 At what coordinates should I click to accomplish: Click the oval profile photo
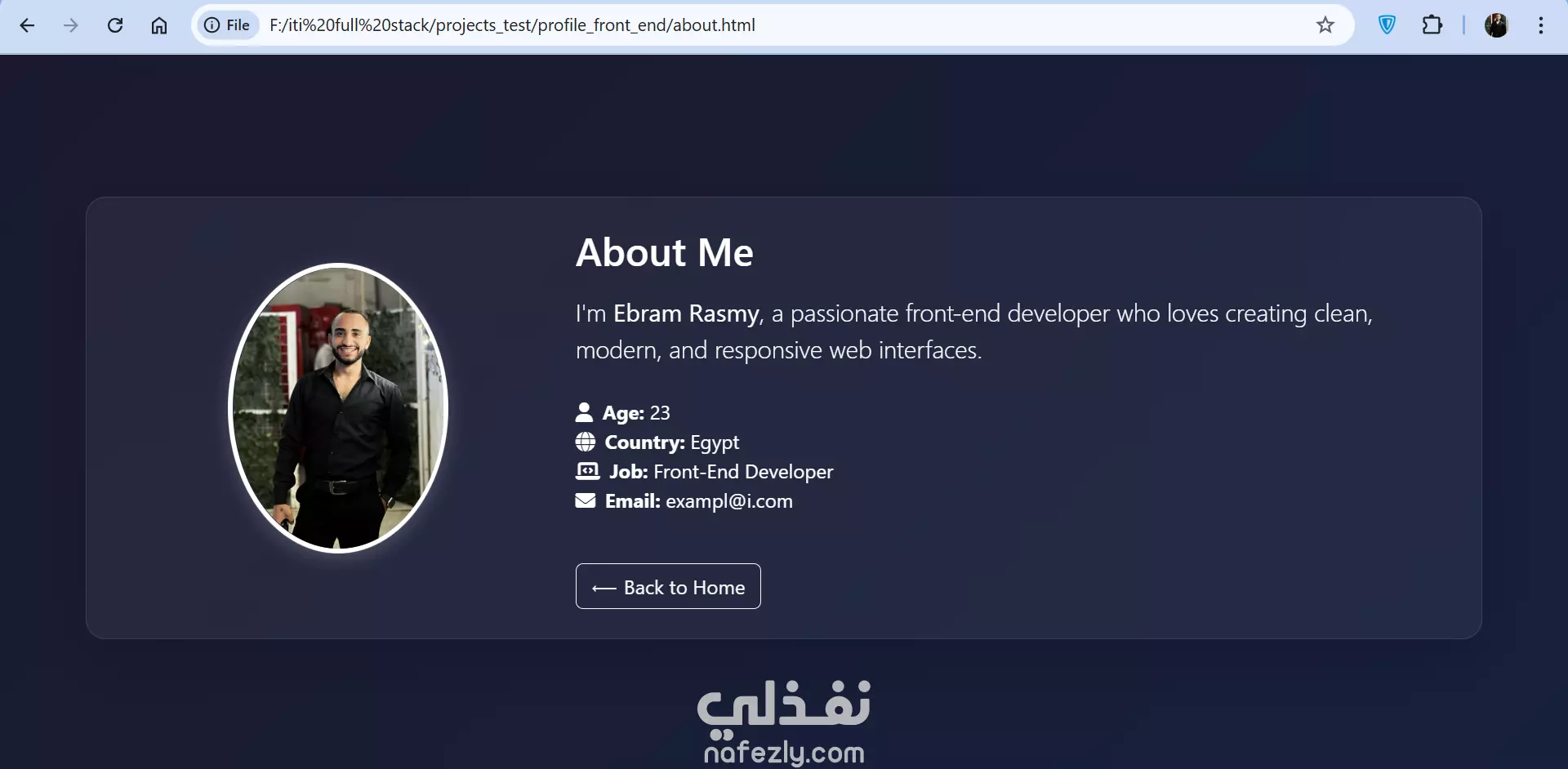pyautogui.click(x=338, y=408)
